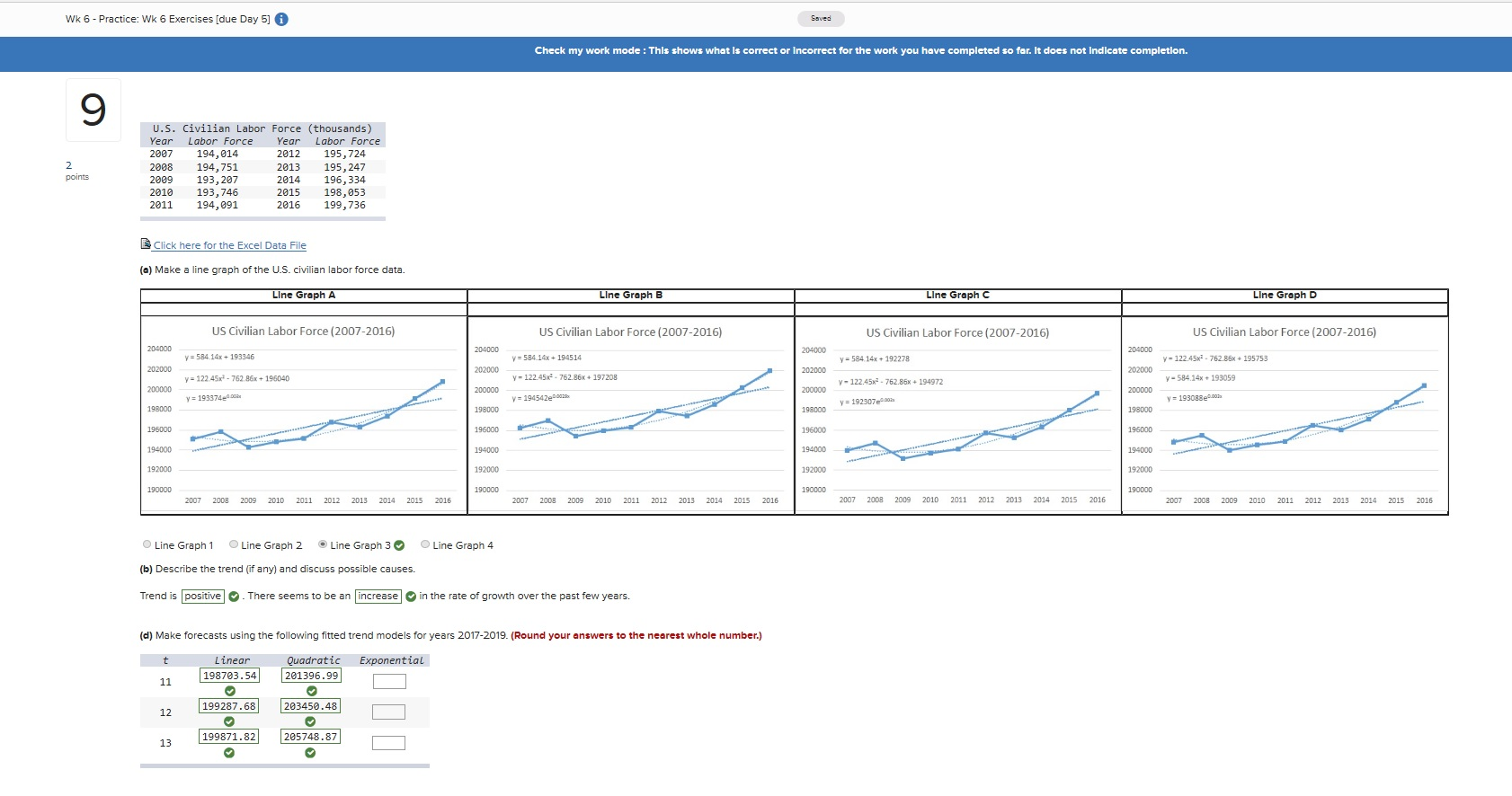This screenshot has width=1512, height=796.
Task: Click the Excel file icon beside data link
Action: (146, 244)
